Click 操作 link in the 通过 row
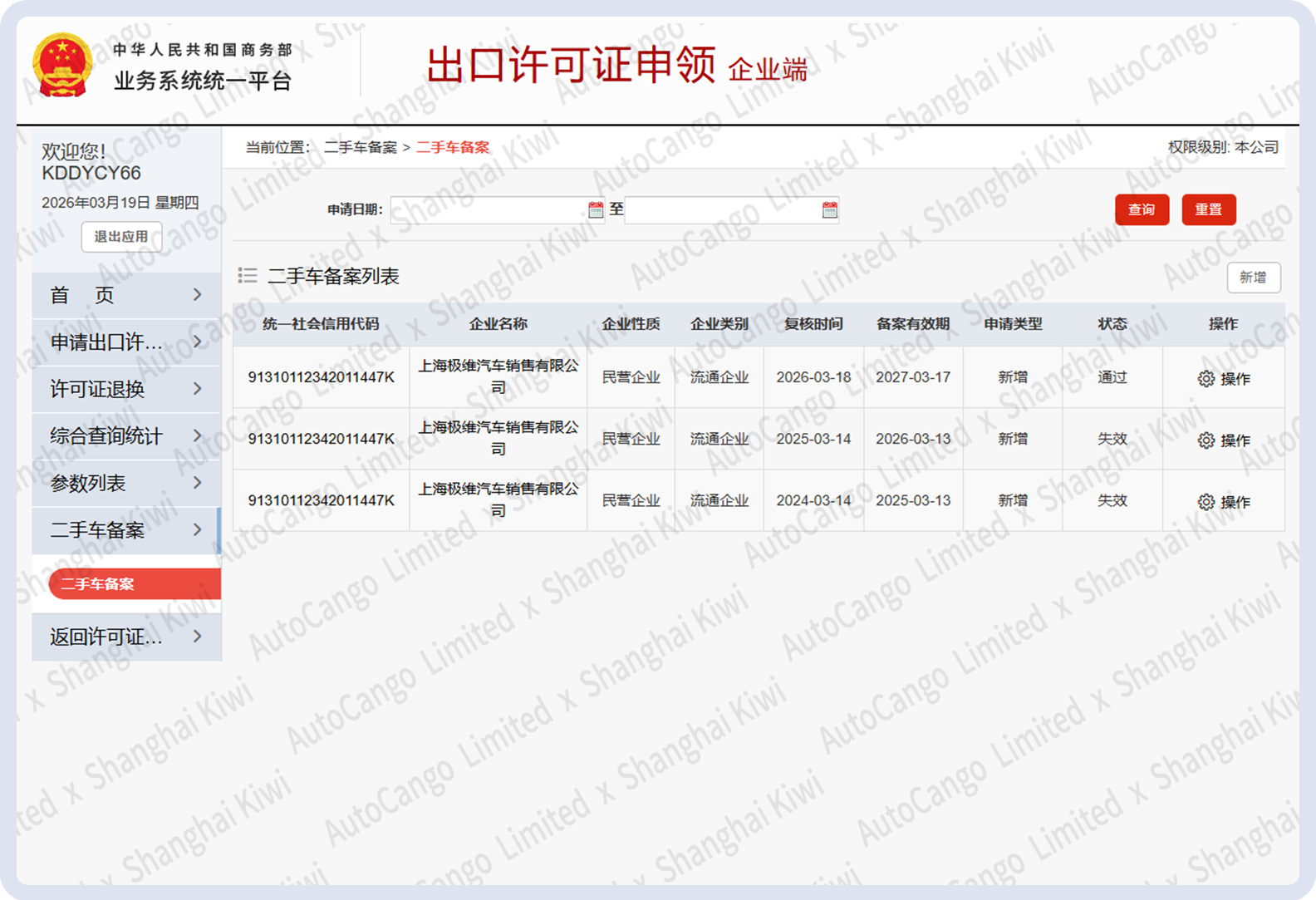The image size is (1316, 900). click(1235, 379)
